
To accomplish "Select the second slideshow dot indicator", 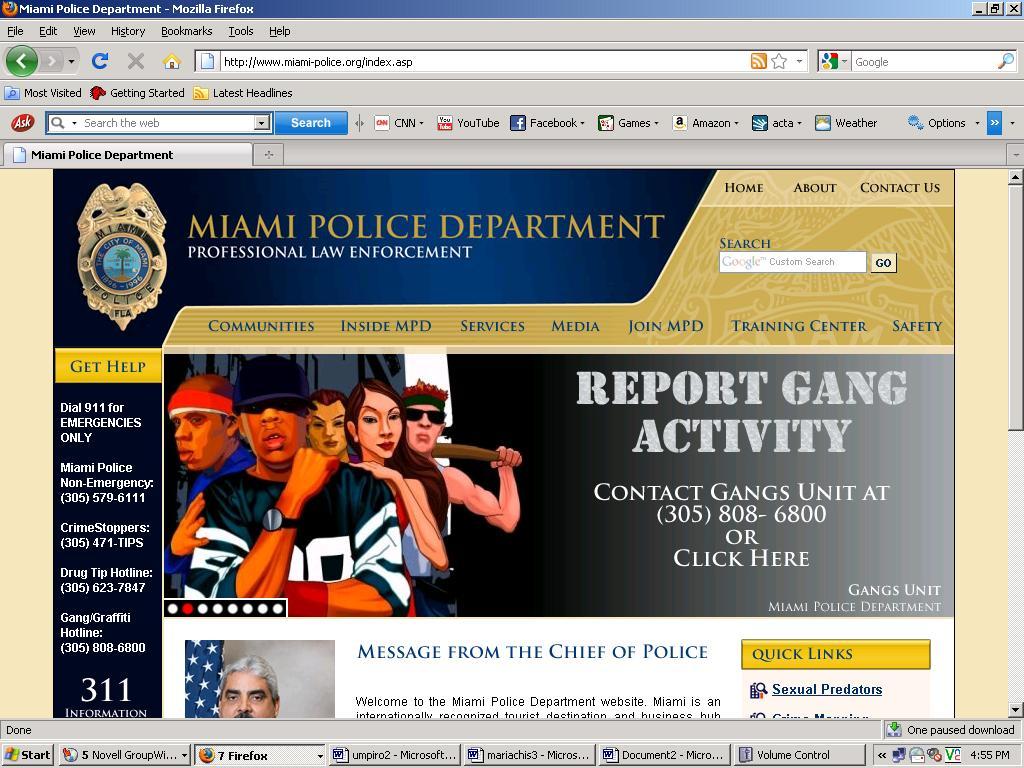I will 187,608.
